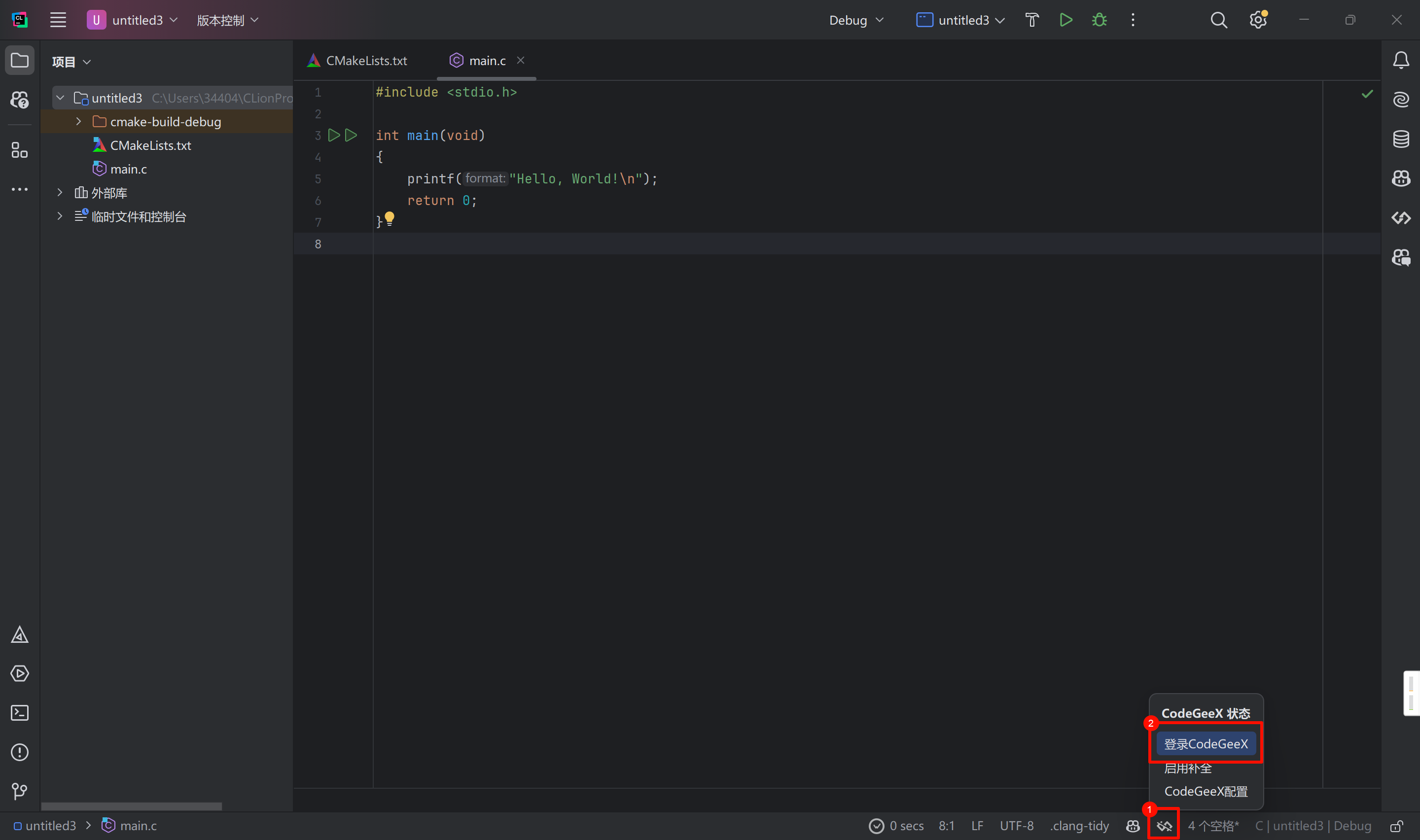The image size is (1420, 840).
Task: Click main.c in the breadcrumb bar
Action: point(129,826)
